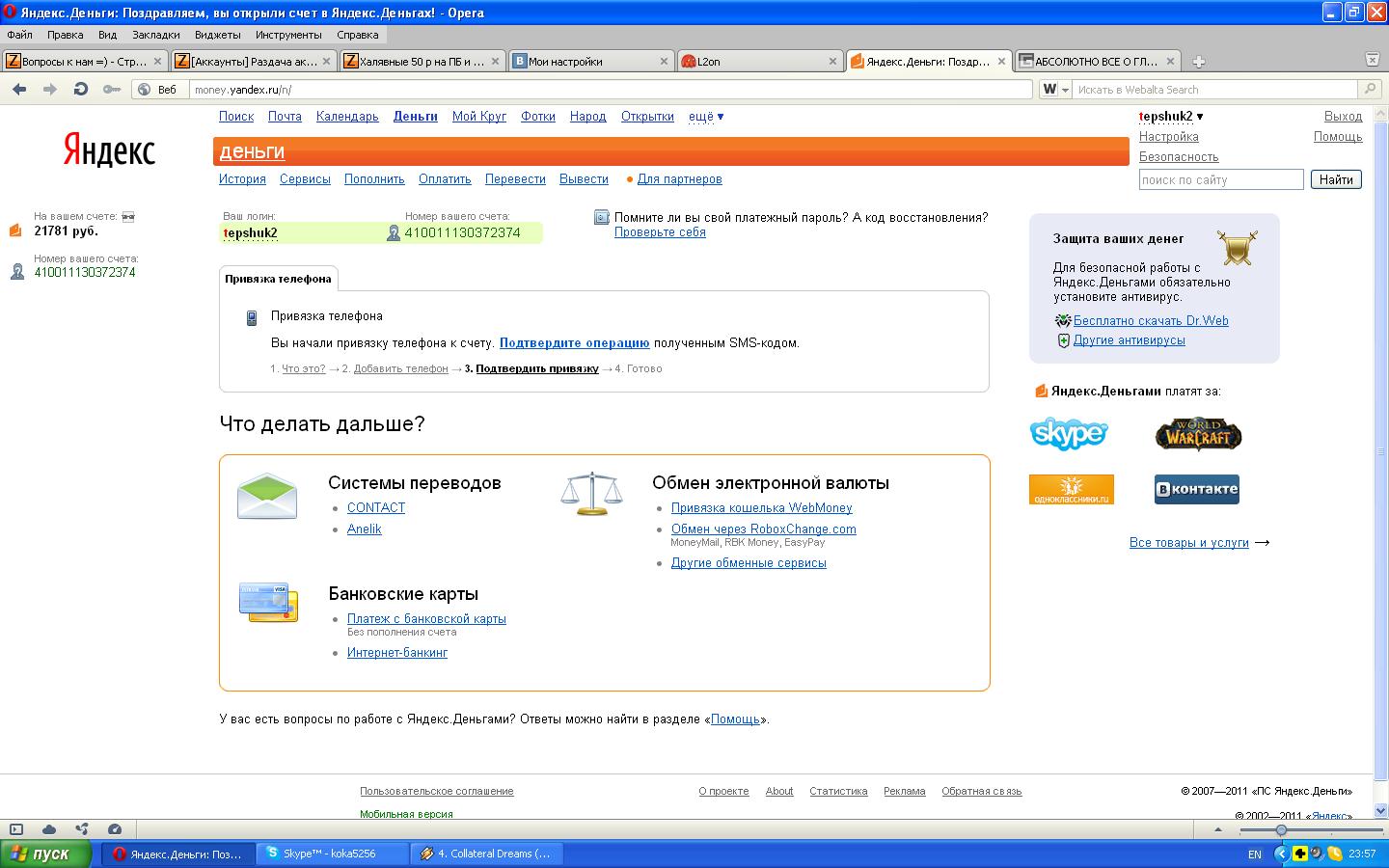The image size is (1389, 868).
Task: Open the Почта link in top navigation
Action: pos(285,117)
